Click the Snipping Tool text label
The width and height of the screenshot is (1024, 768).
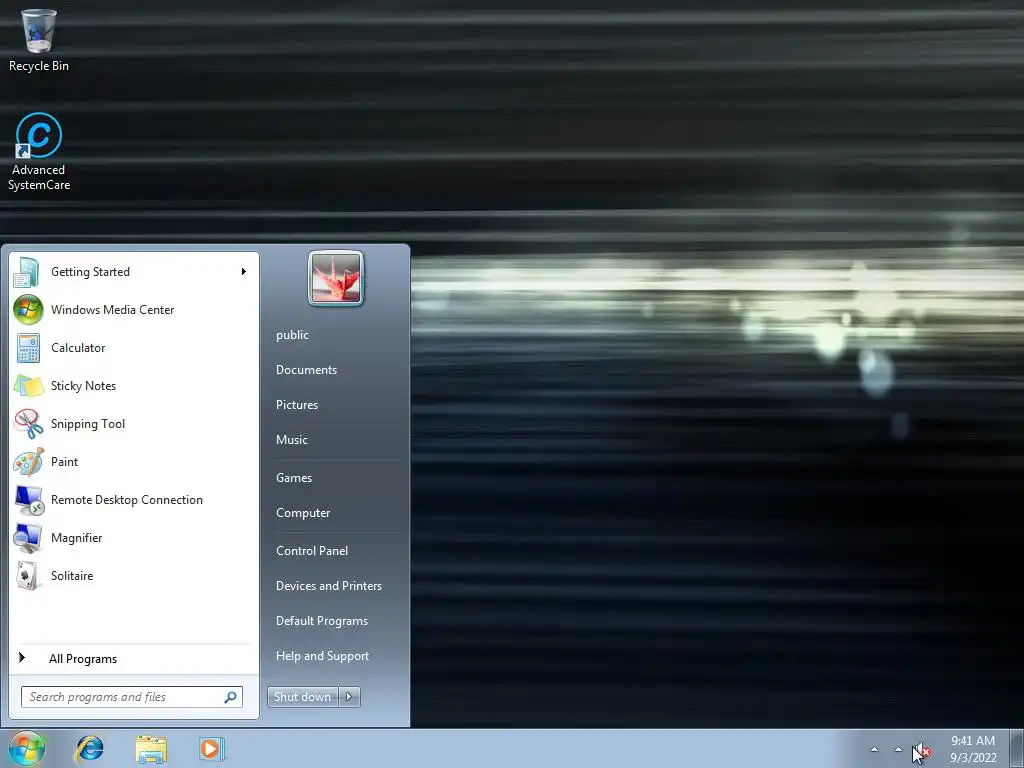pyautogui.click(x=88, y=424)
